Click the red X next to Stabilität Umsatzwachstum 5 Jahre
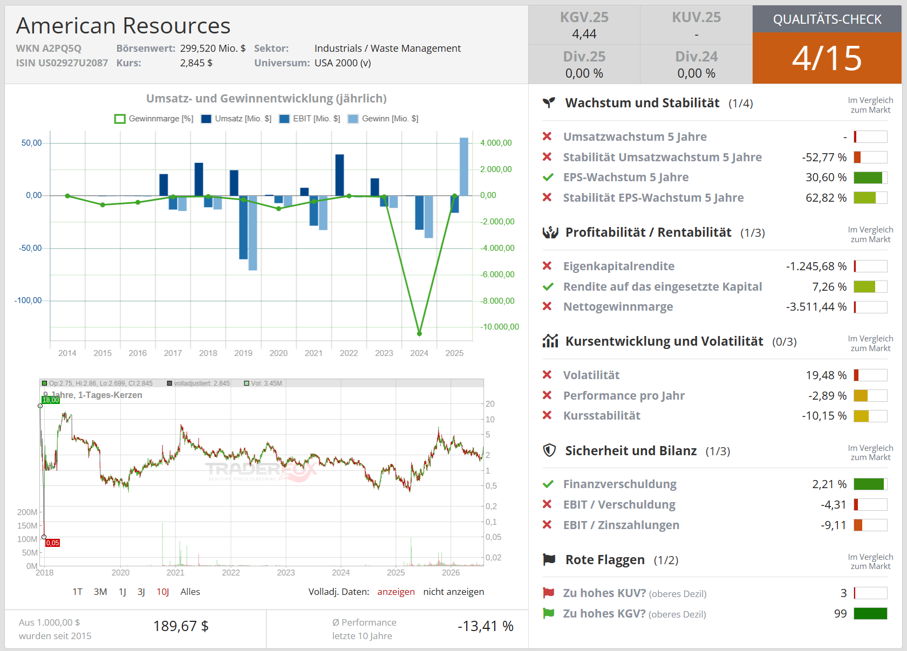Viewport: 907px width, 651px height. tap(547, 157)
